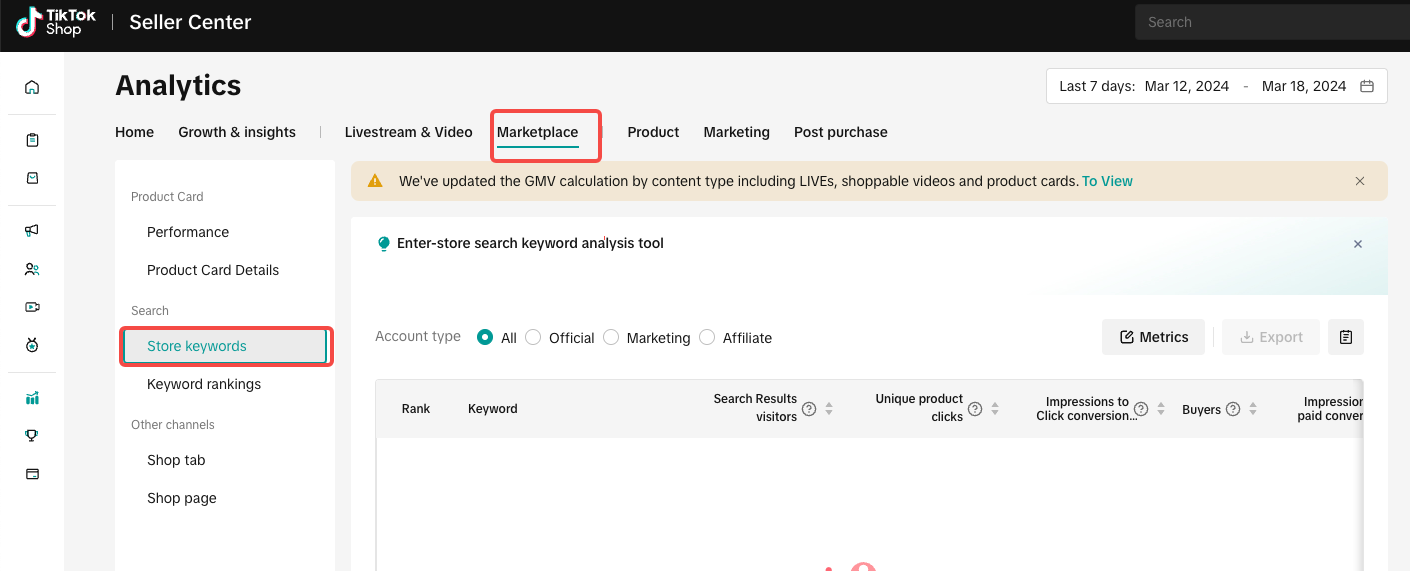
Task: Click the megaphone marketing icon in sidebar
Action: click(32, 230)
